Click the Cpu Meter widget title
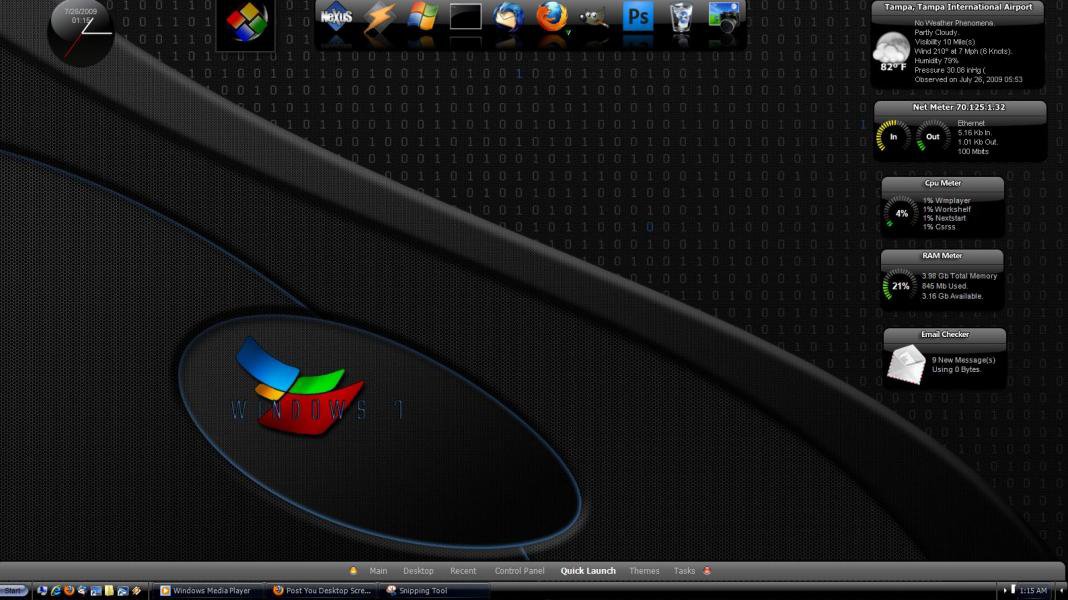Image resolution: width=1068 pixels, height=600 pixels. [943, 183]
